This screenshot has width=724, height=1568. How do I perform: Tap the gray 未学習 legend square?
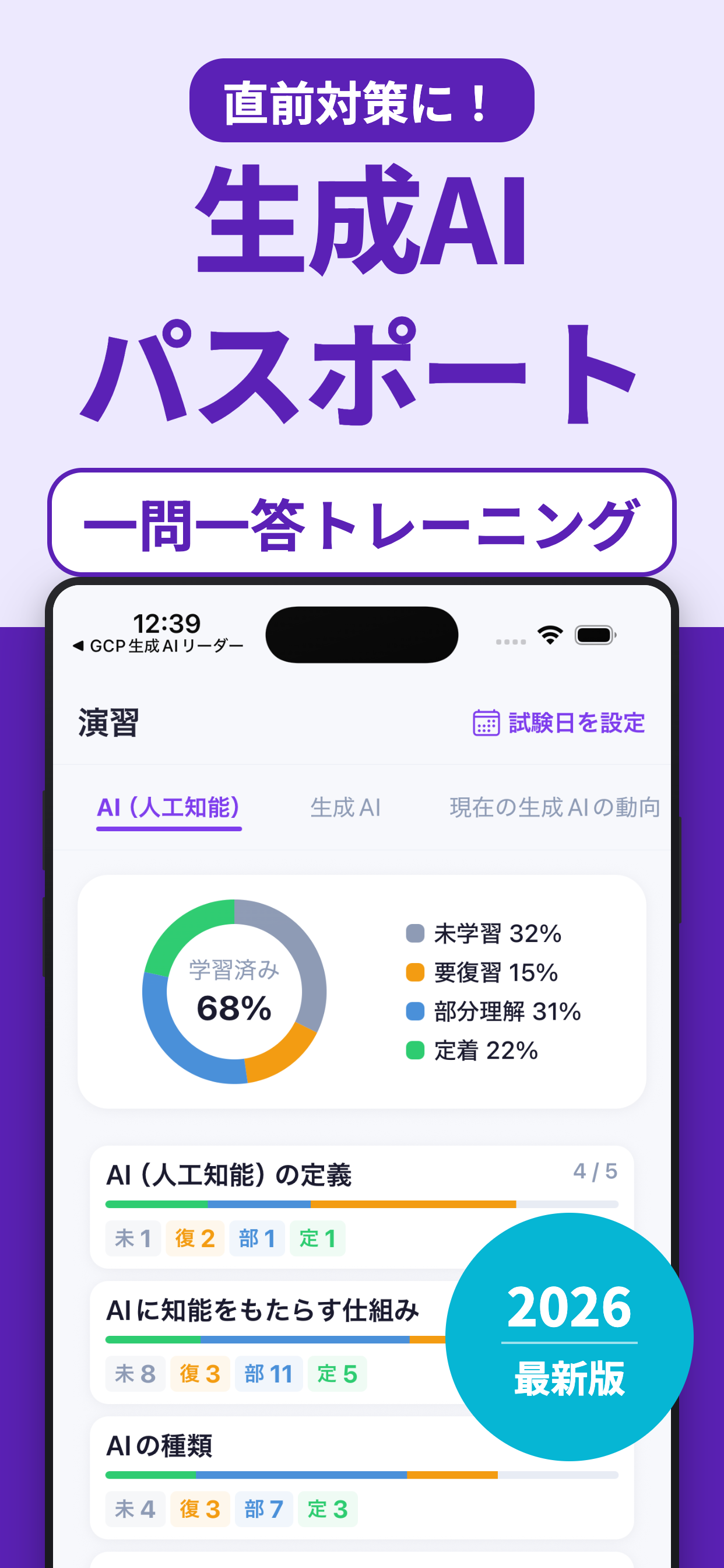415,933
